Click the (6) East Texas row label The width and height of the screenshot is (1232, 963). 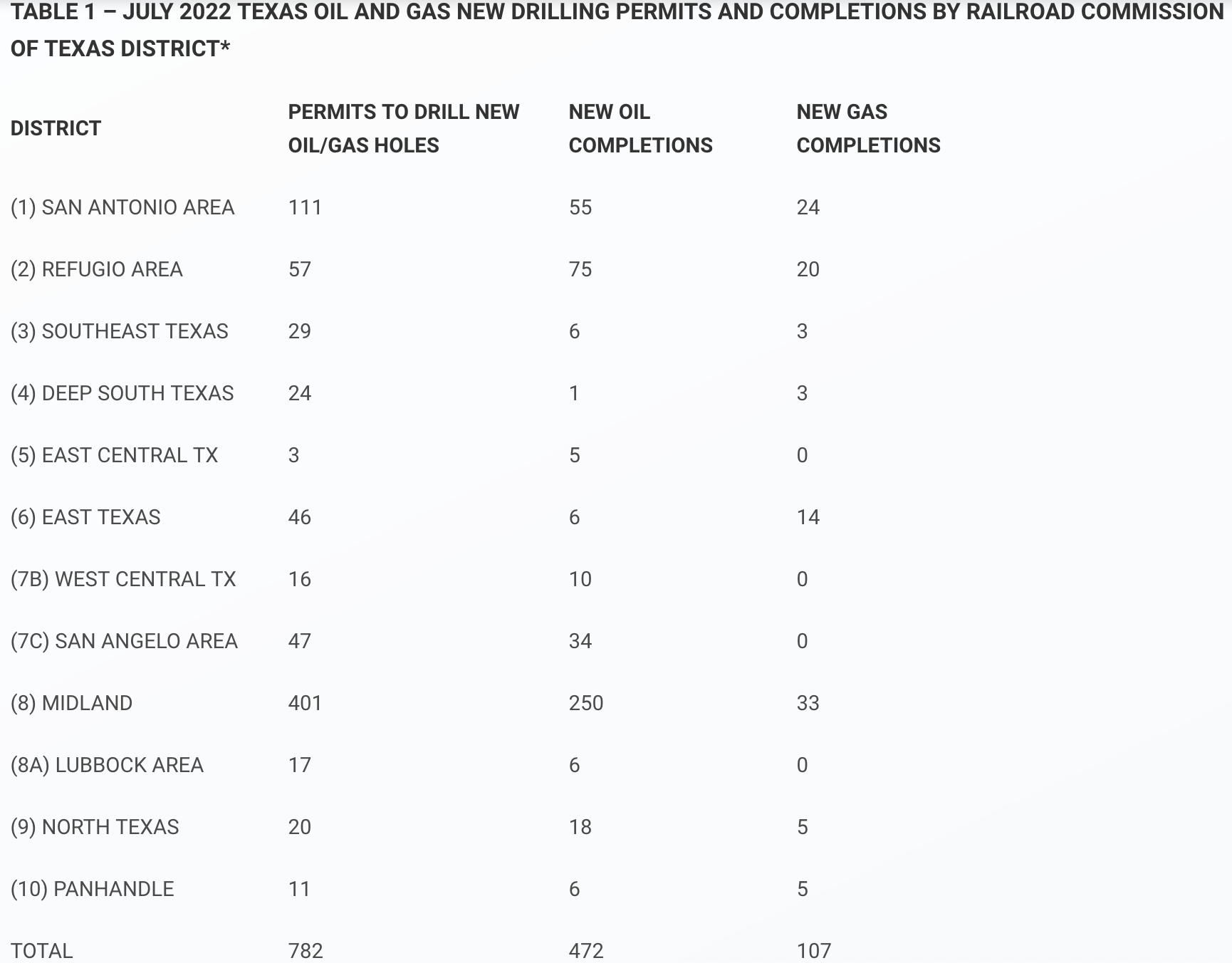click(85, 517)
